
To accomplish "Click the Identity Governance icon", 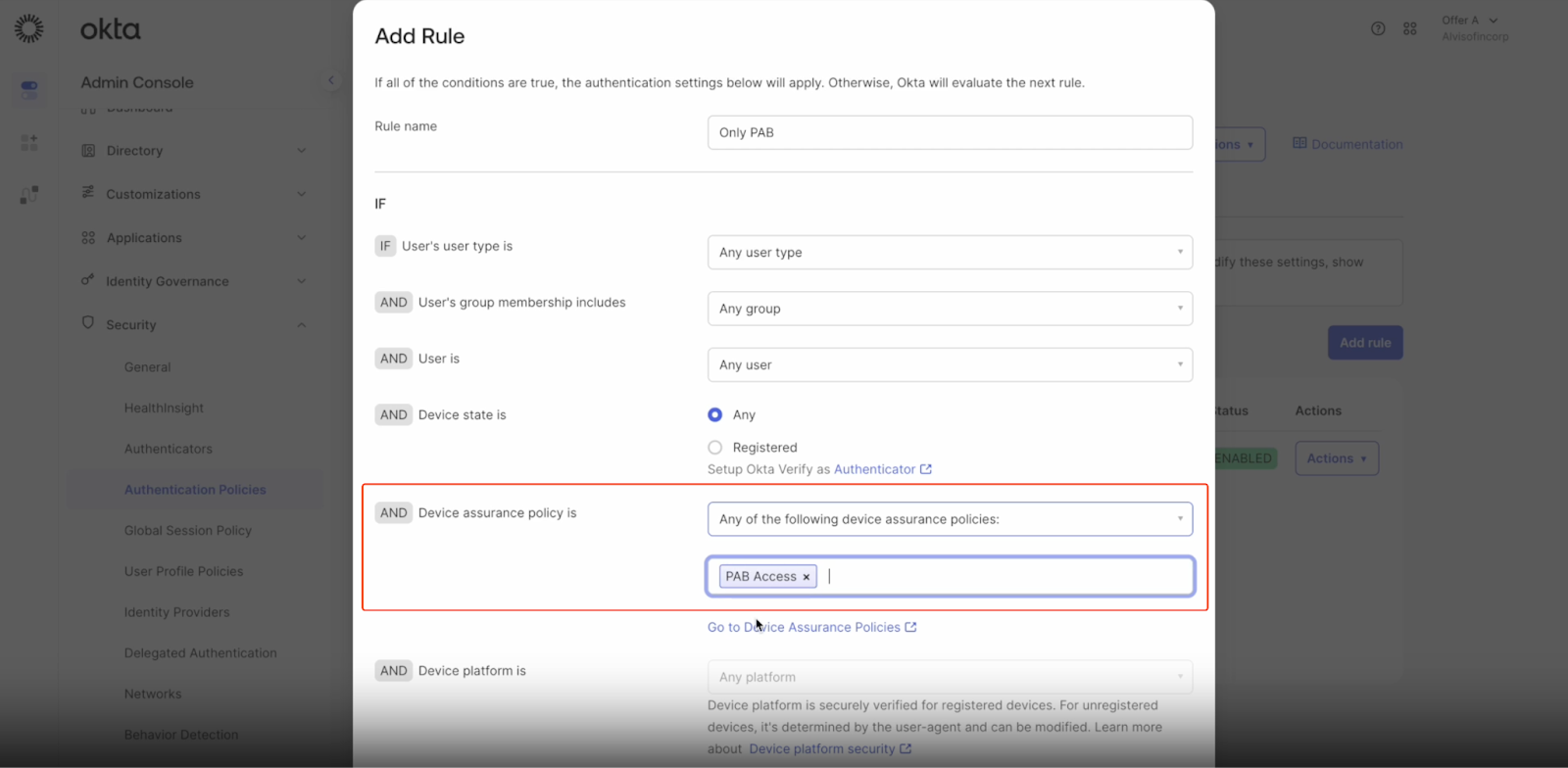I will point(88,280).
